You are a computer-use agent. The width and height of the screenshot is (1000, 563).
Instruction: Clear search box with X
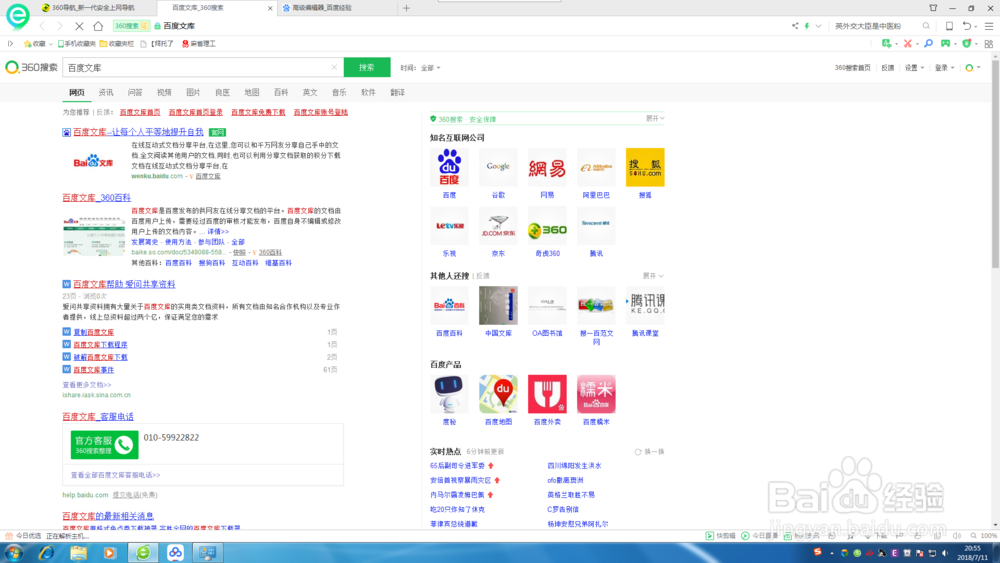point(334,67)
